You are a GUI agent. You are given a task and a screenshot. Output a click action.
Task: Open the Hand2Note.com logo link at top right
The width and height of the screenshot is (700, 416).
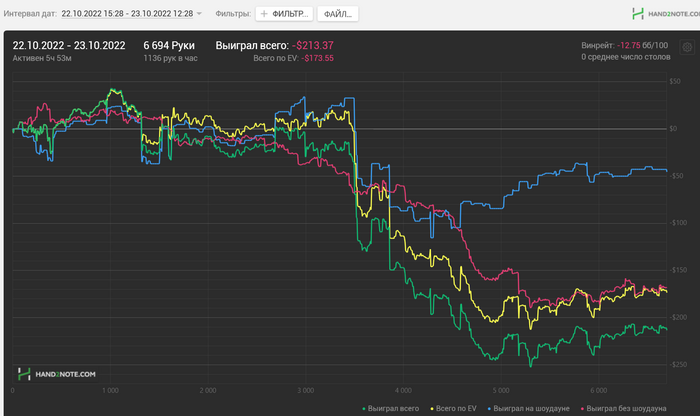[666, 14]
